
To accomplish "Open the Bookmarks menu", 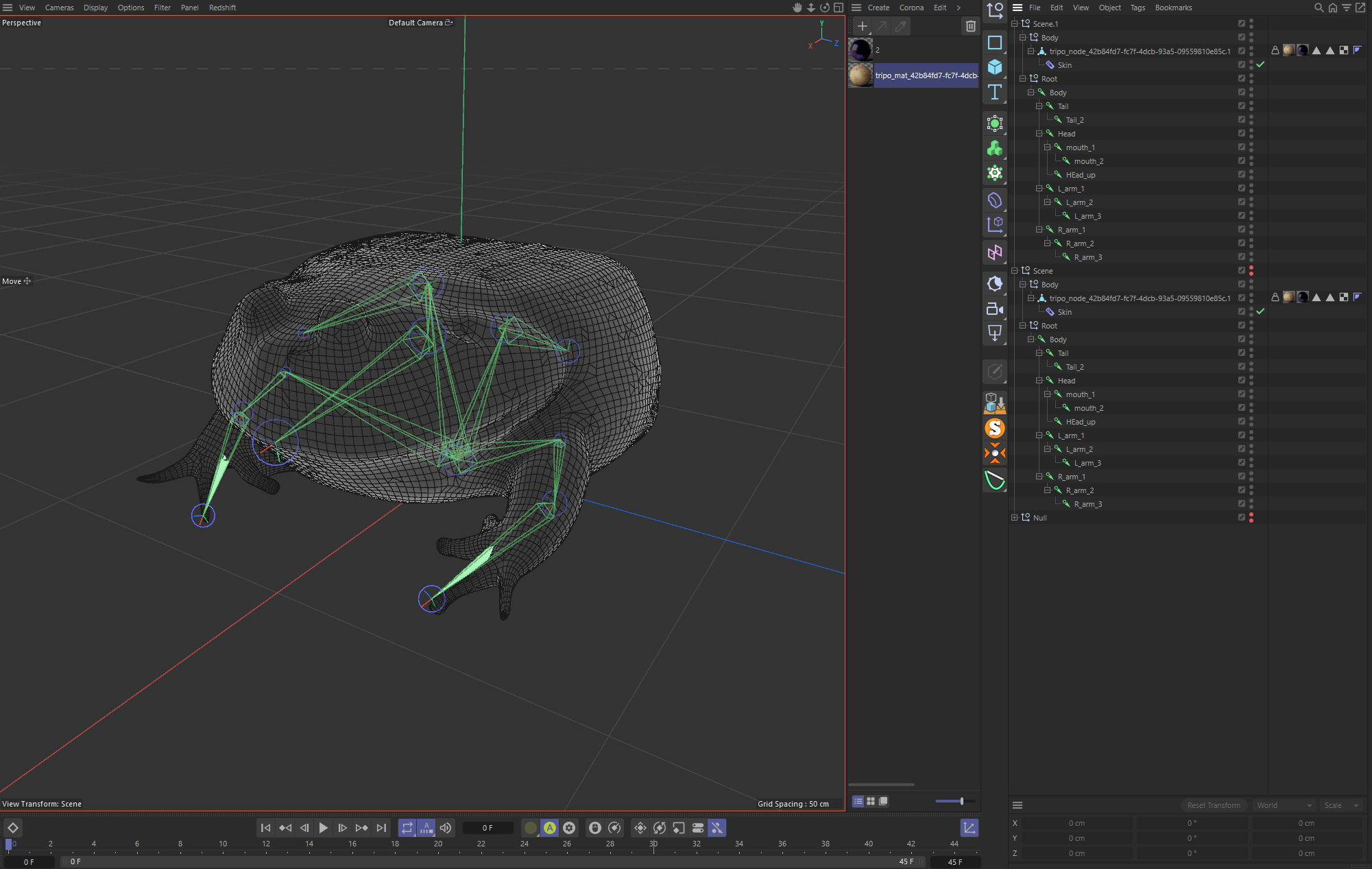I will (x=1173, y=8).
